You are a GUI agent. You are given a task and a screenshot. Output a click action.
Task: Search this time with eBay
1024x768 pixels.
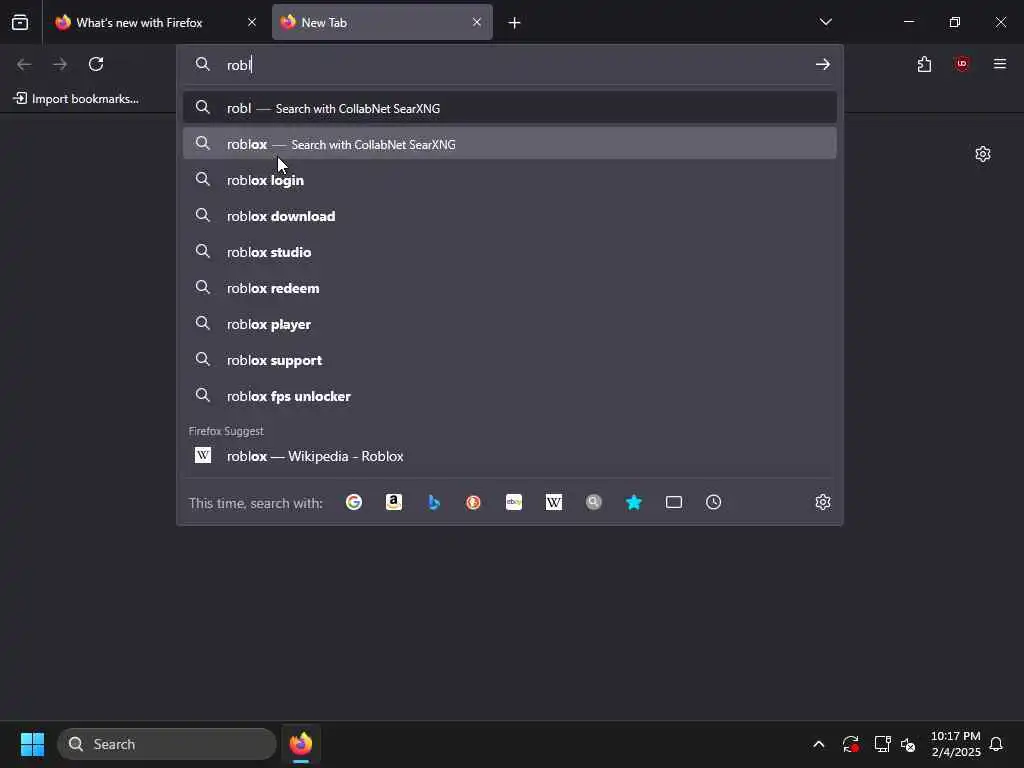(514, 502)
